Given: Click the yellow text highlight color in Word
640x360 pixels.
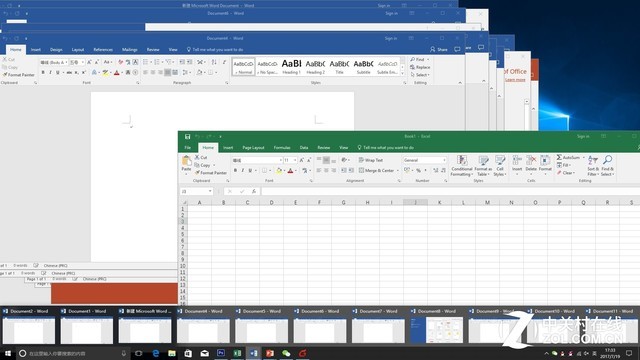Looking at the screenshot, I should tap(105, 73).
